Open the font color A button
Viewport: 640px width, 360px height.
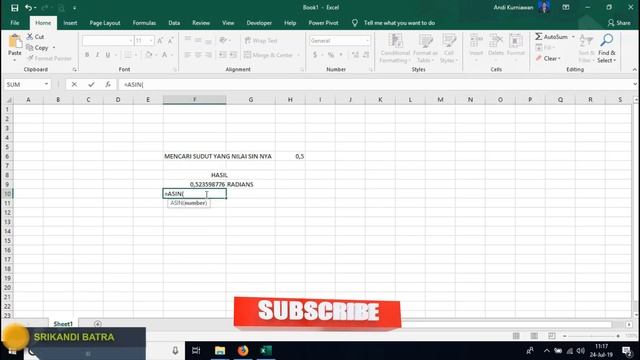164,55
